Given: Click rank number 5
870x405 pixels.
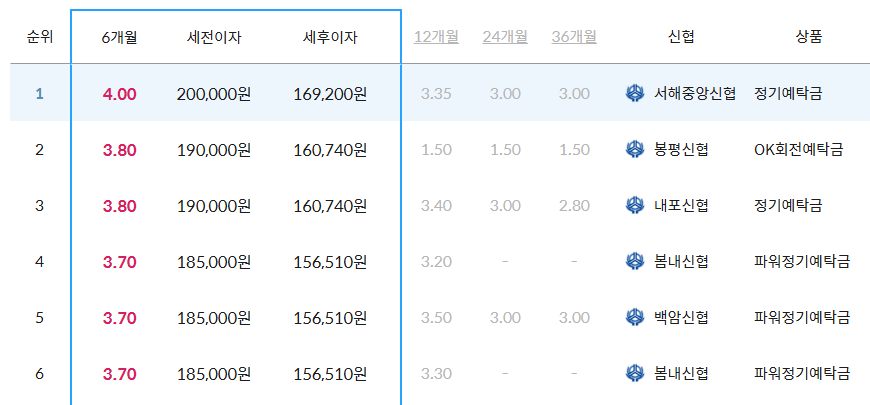Looking at the screenshot, I should point(39,318).
